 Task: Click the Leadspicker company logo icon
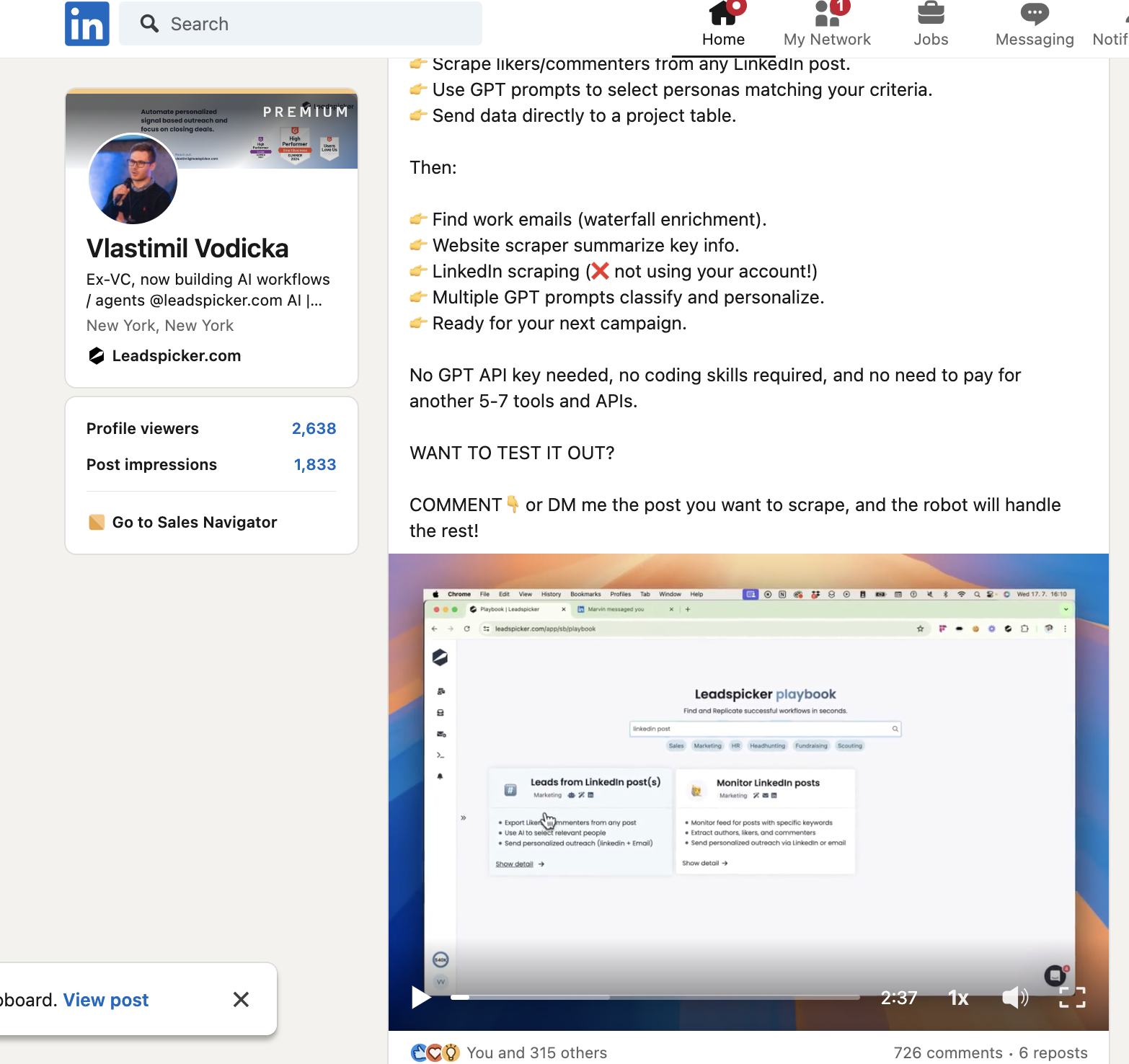point(97,355)
